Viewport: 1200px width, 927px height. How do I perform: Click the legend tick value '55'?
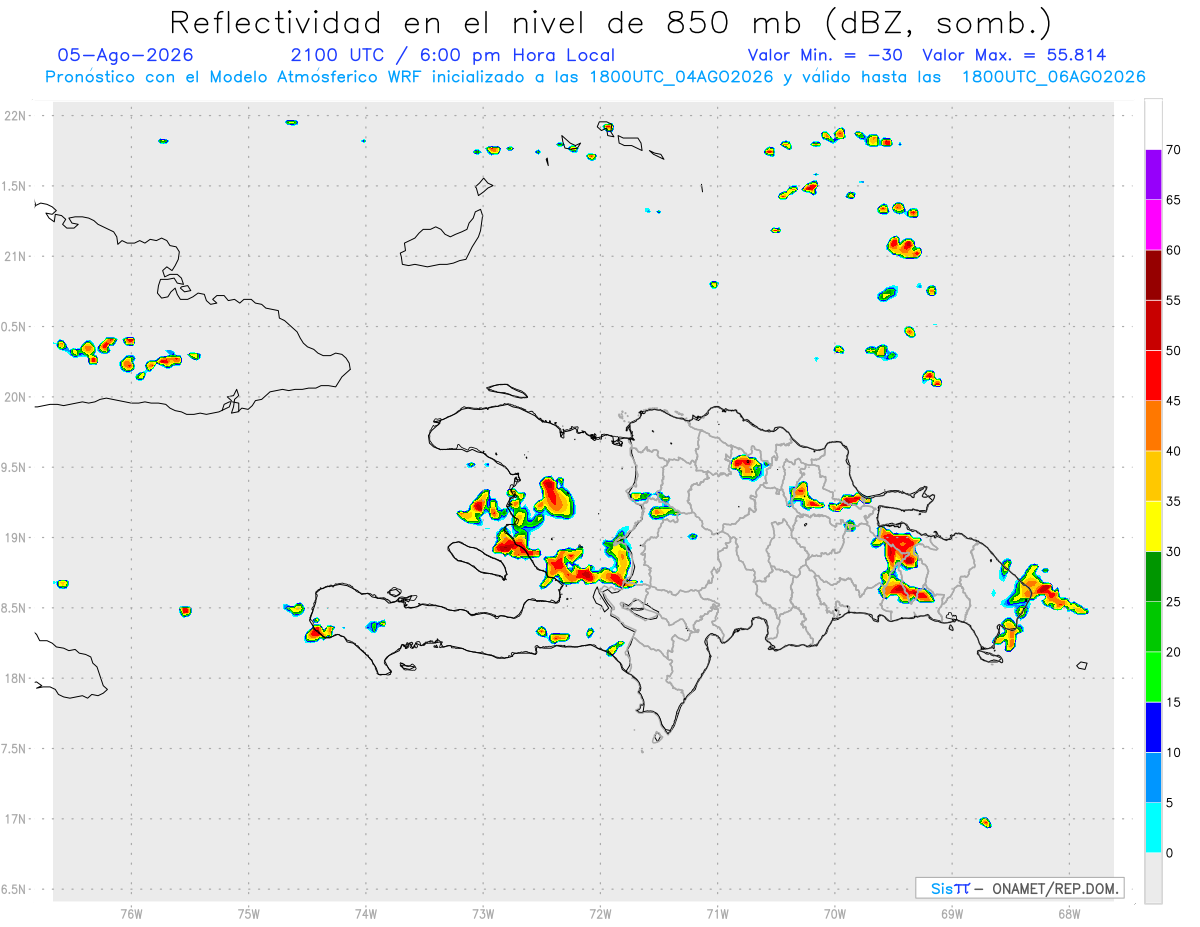[1174, 301]
